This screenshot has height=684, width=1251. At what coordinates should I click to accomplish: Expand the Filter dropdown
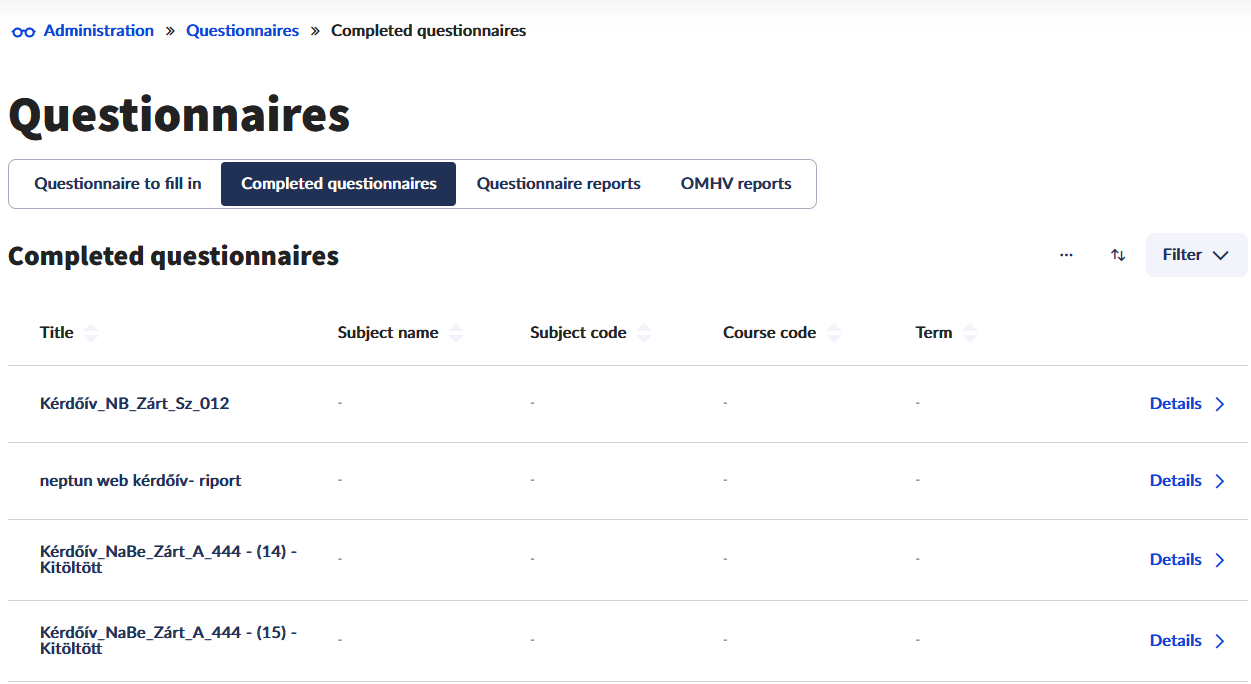tap(1196, 255)
